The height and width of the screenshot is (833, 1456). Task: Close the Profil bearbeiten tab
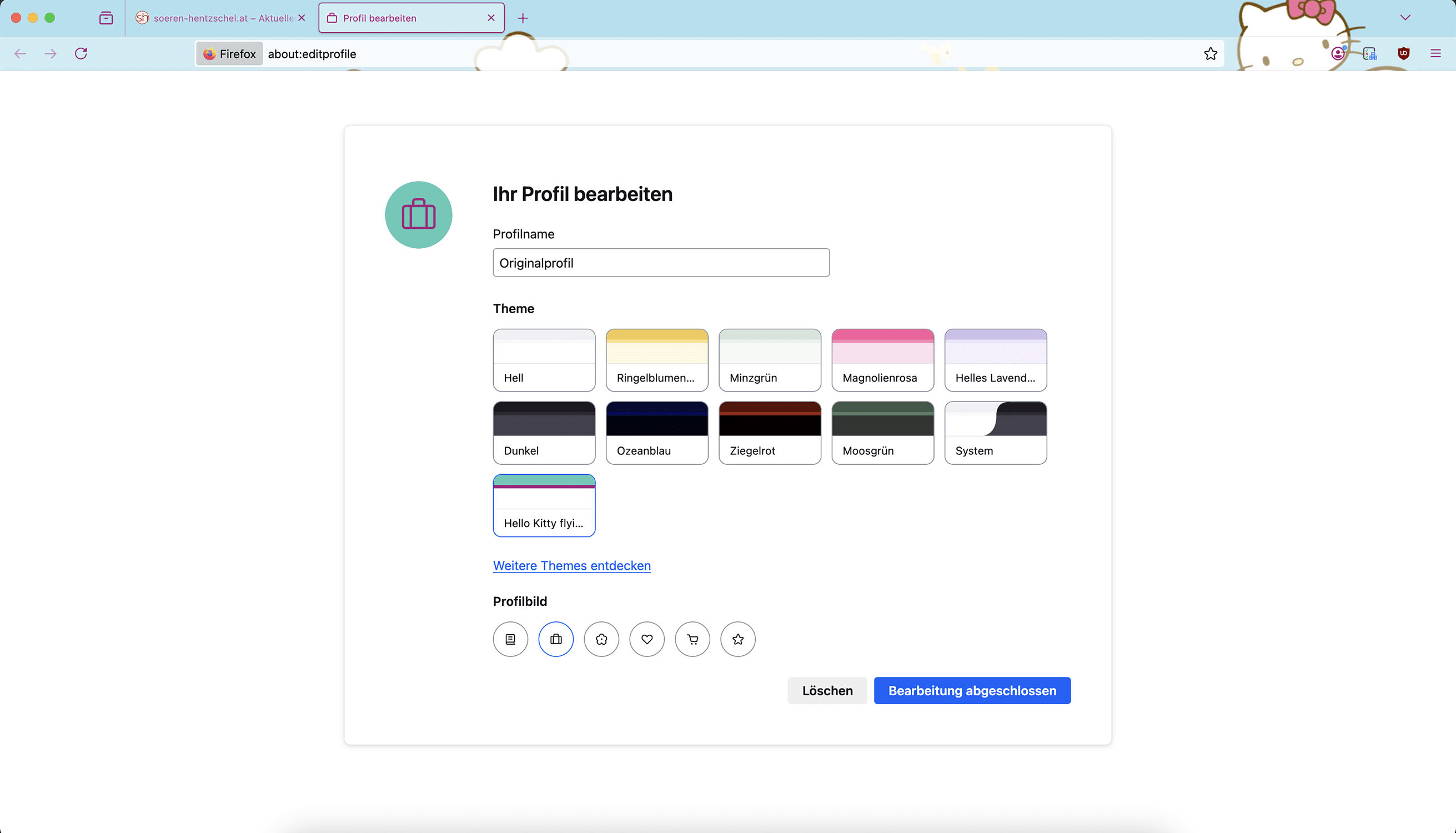coord(491,18)
